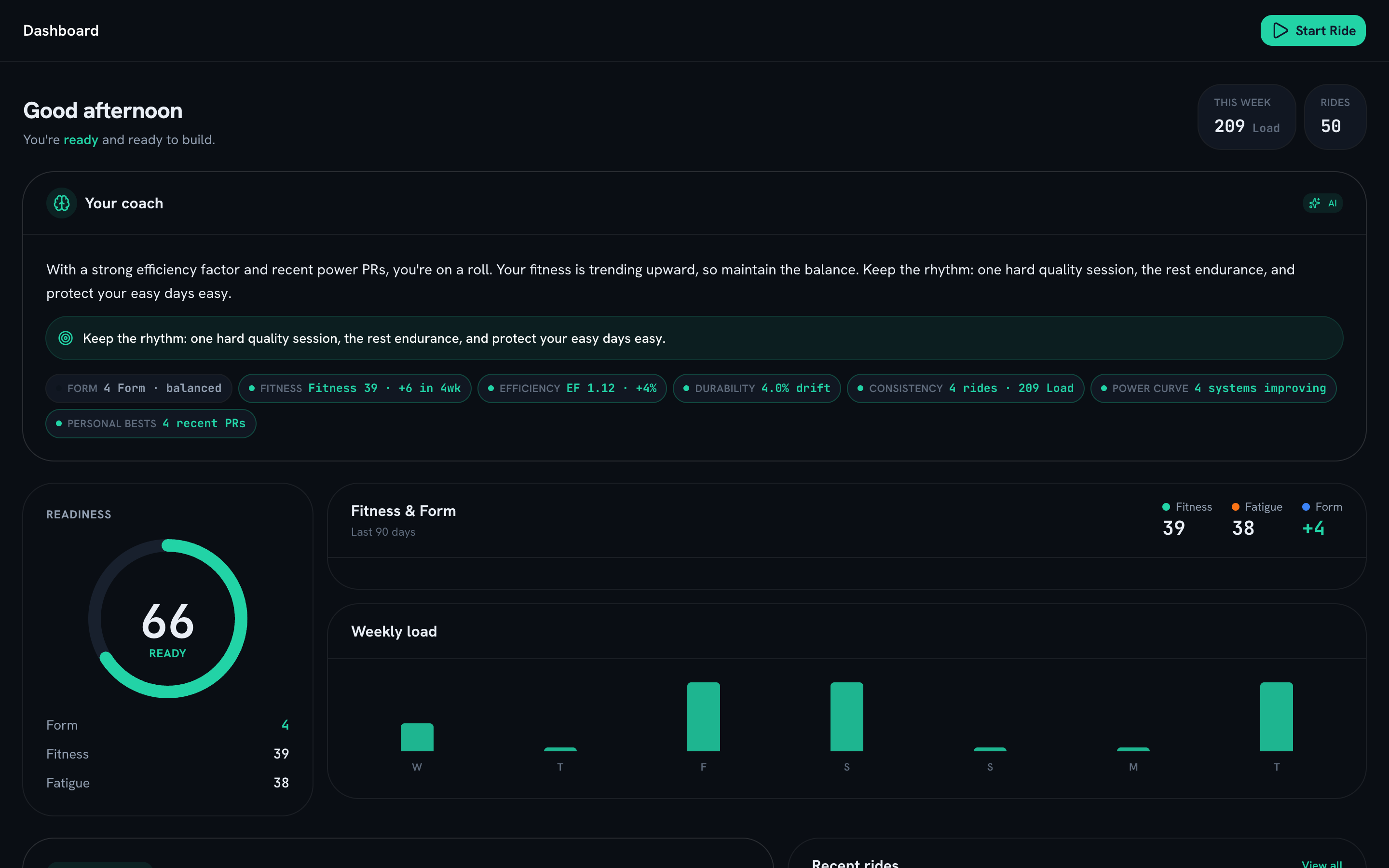This screenshot has width=1389, height=868.
Task: Toggle the orange Fatigue legend dot
Action: (1235, 507)
